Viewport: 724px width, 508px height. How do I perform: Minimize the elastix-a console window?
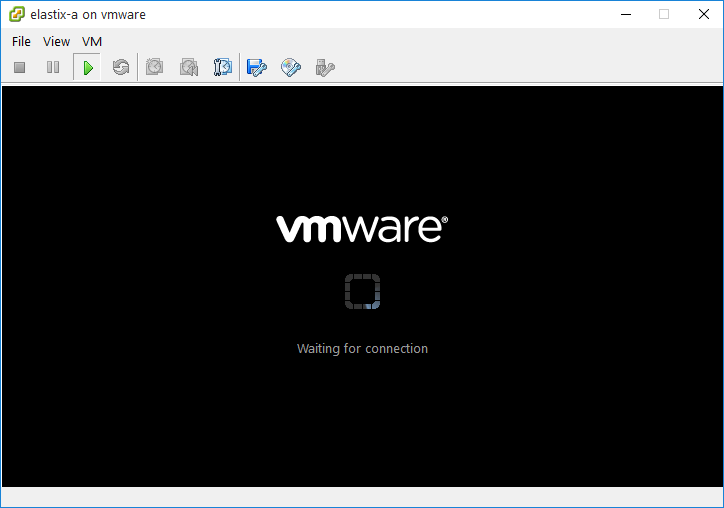[x=626, y=14]
